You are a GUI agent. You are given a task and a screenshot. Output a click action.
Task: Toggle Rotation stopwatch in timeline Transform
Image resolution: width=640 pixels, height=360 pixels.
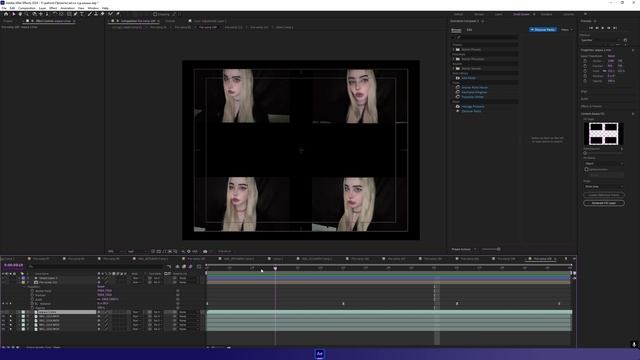[x=32, y=304]
